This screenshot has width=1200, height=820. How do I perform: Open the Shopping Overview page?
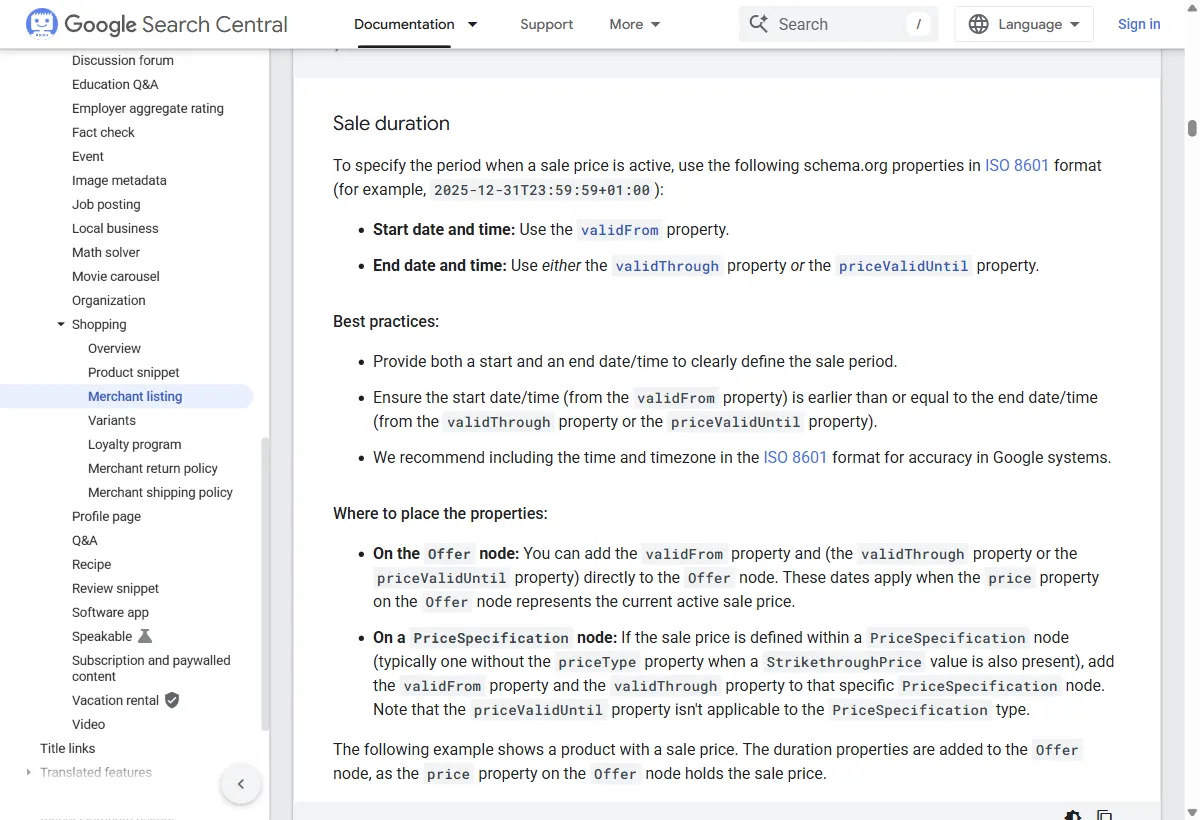click(114, 348)
